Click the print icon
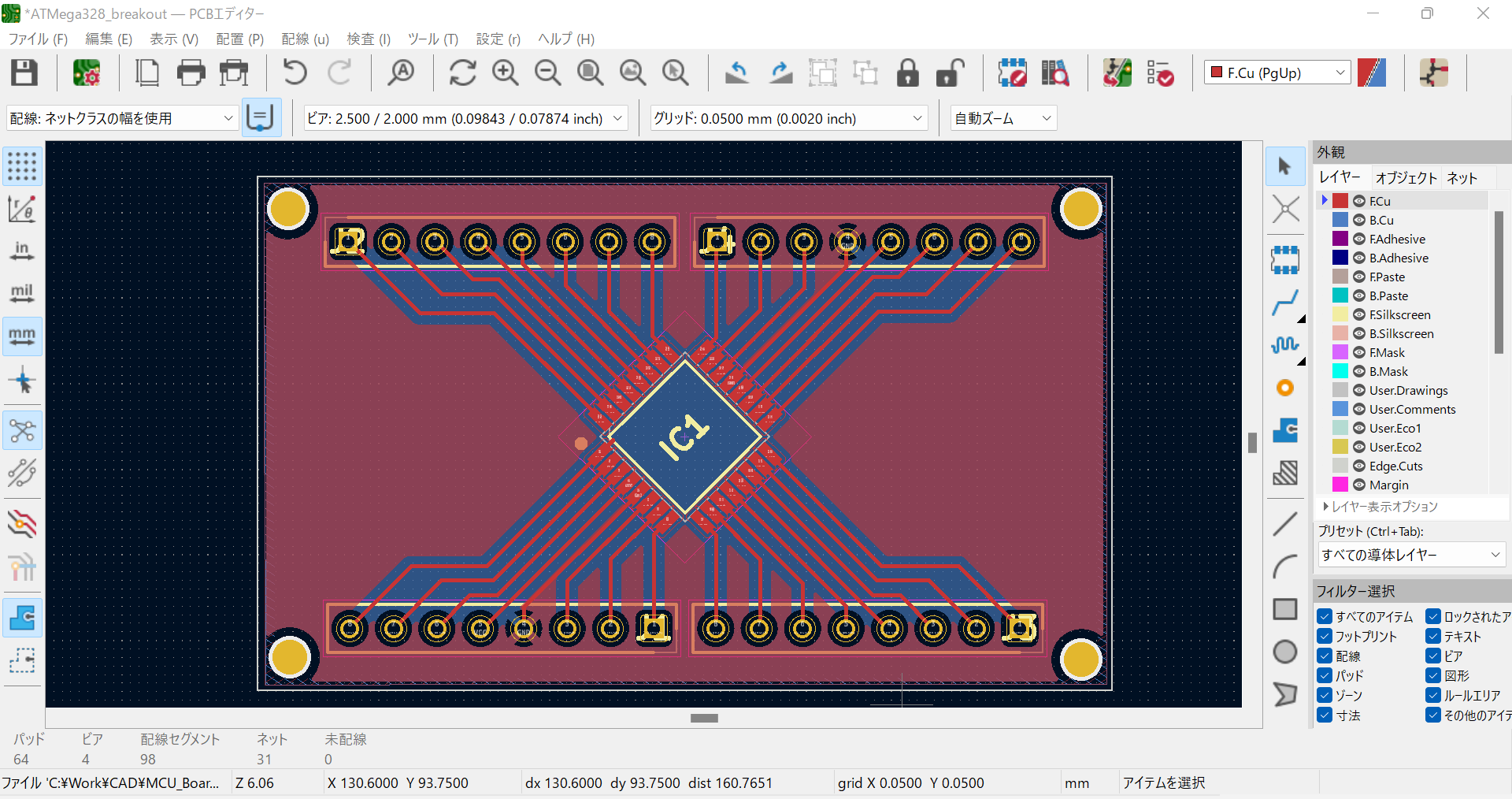 tap(191, 72)
